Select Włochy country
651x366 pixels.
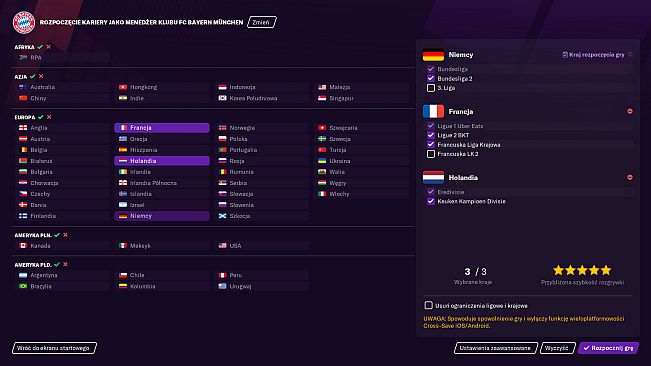point(361,194)
